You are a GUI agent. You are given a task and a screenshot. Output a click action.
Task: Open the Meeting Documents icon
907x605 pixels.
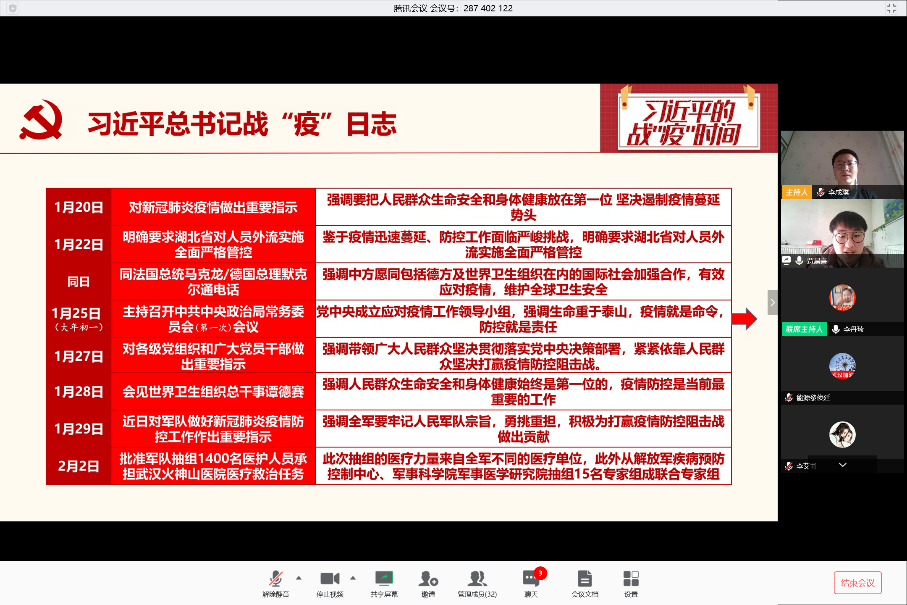tap(585, 579)
